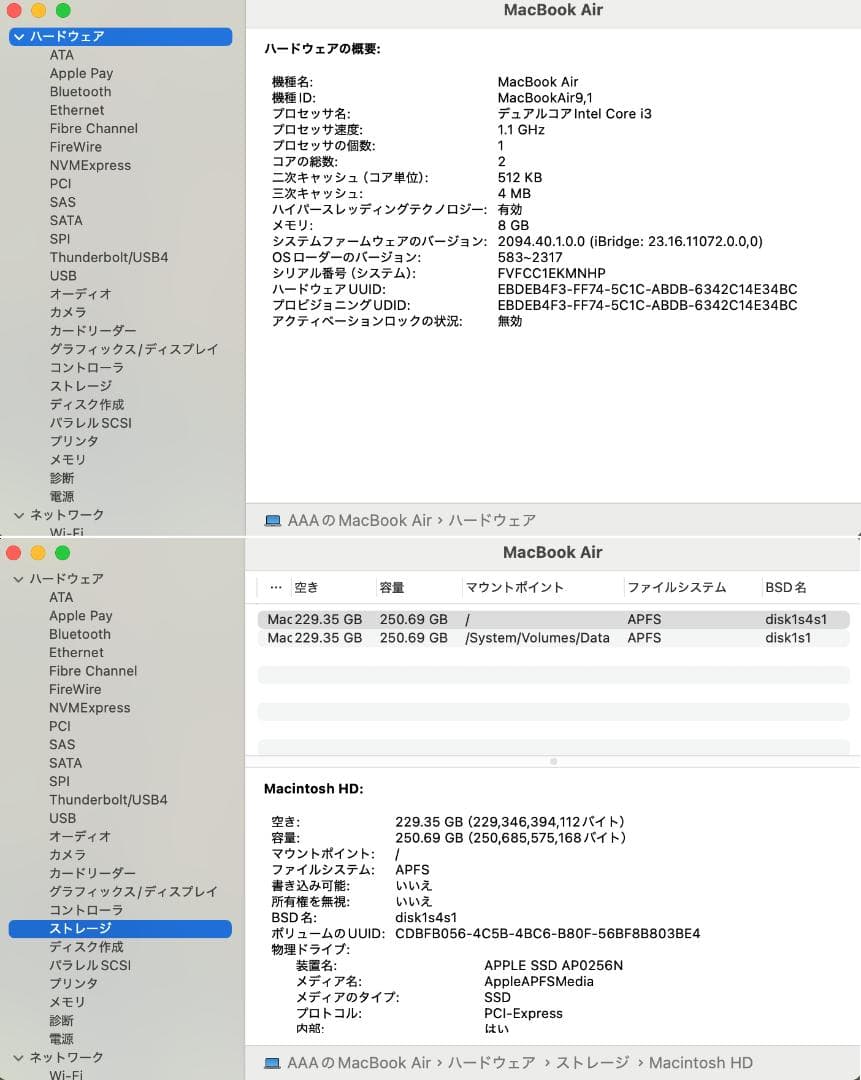Viewport: 861px width, 1080px height.
Task: Expand the ネットワーク section
Action: coord(18,514)
